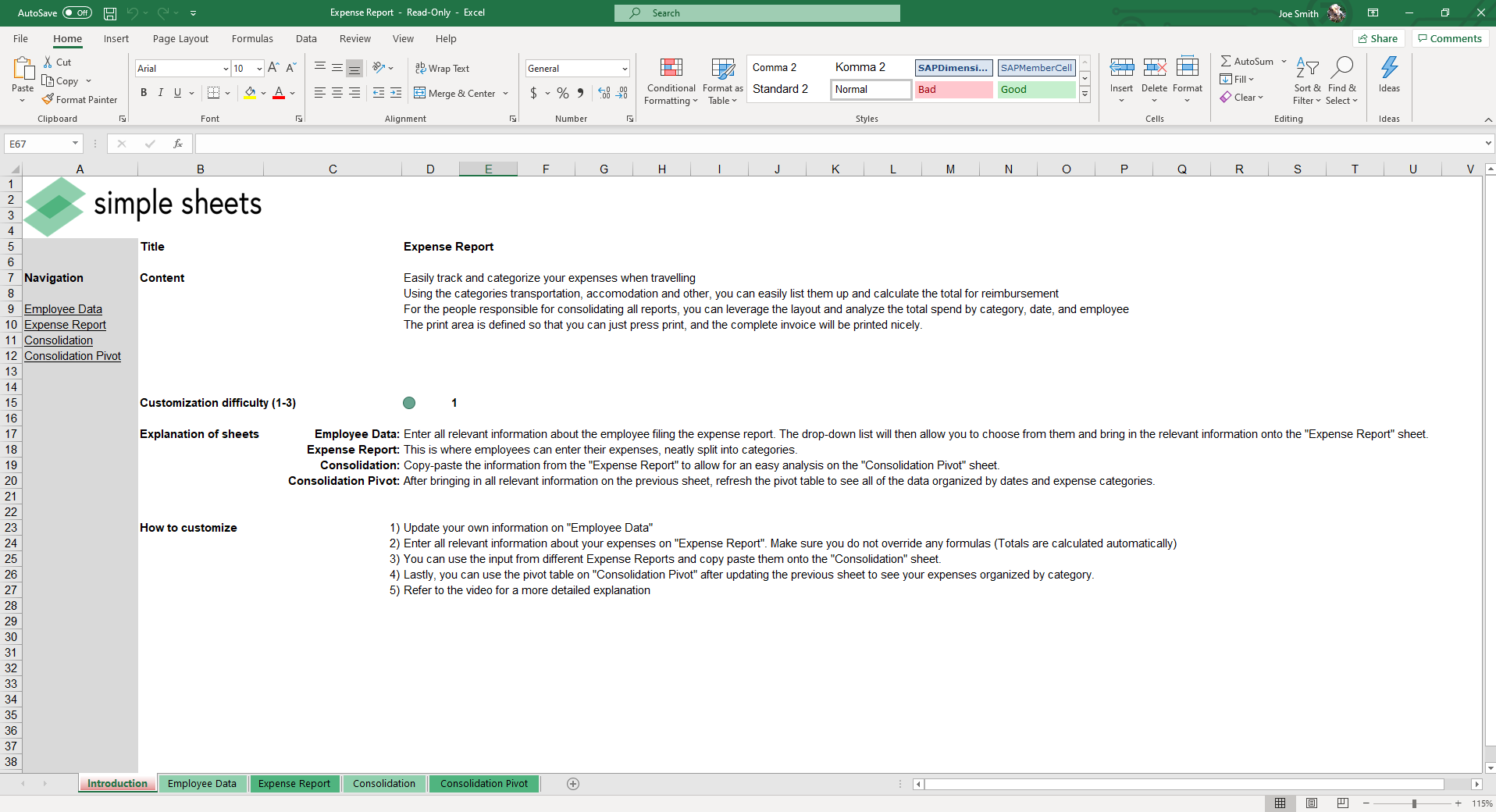Toggle the AutoSave switch
The height and width of the screenshot is (812, 1496).
(77, 13)
